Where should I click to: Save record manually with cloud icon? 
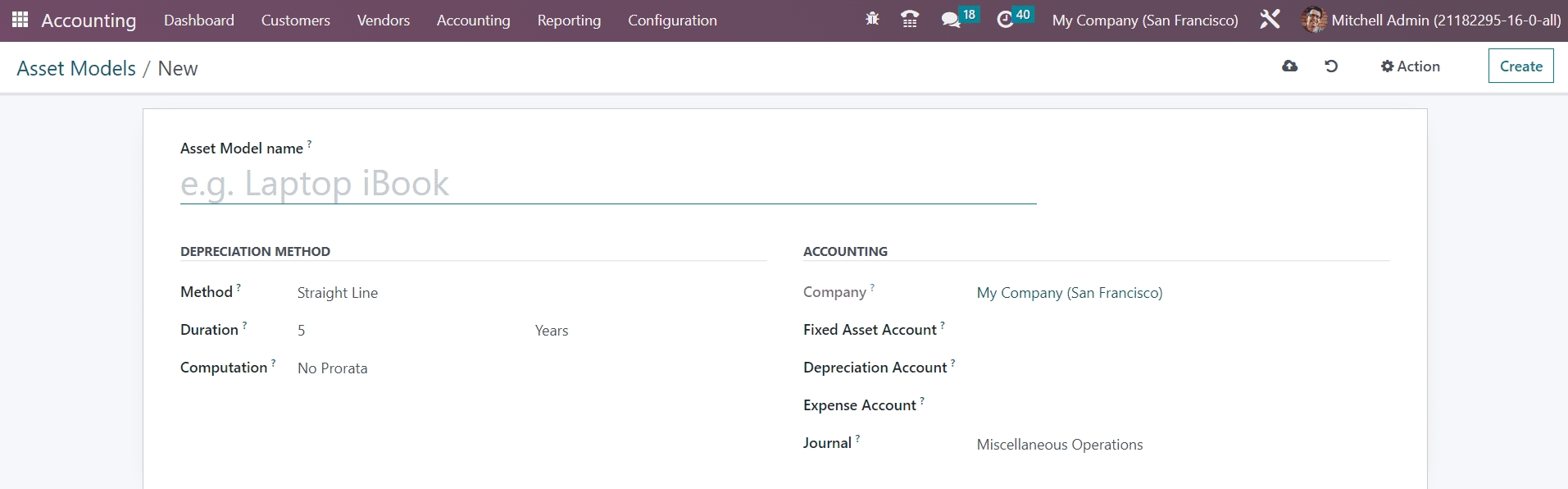pos(1289,66)
